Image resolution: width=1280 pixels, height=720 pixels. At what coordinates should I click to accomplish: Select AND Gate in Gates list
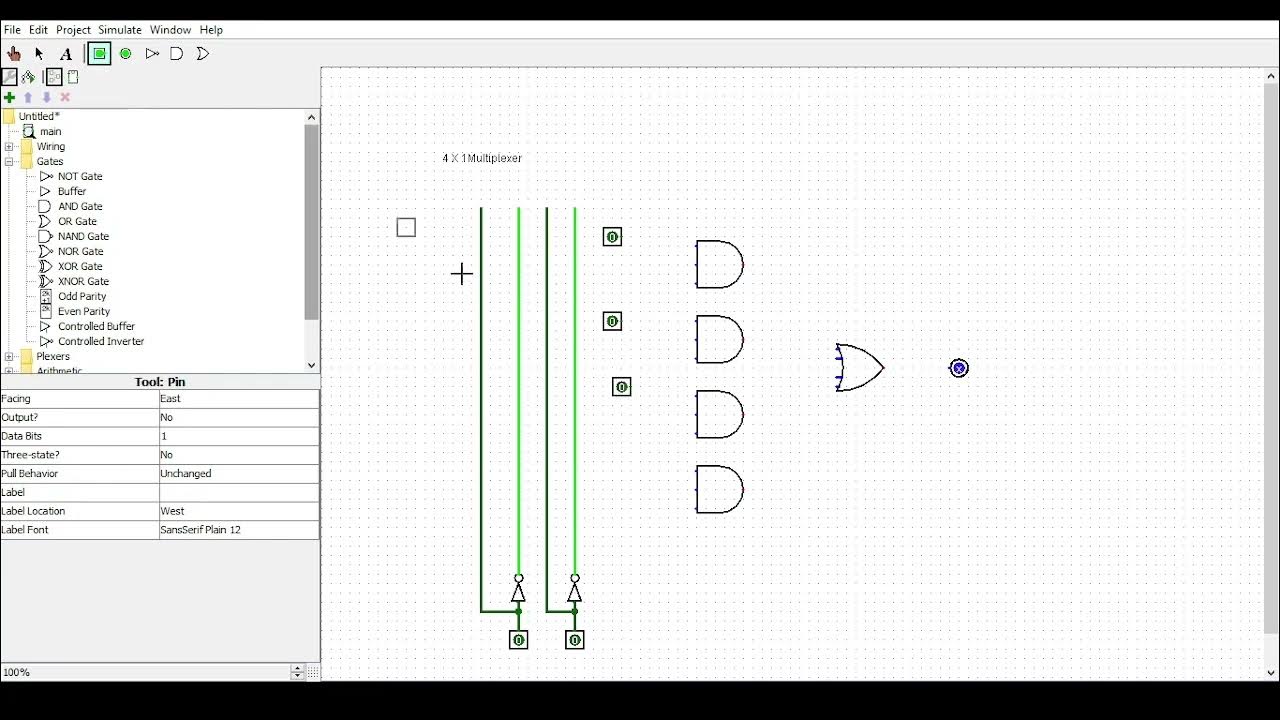80,206
